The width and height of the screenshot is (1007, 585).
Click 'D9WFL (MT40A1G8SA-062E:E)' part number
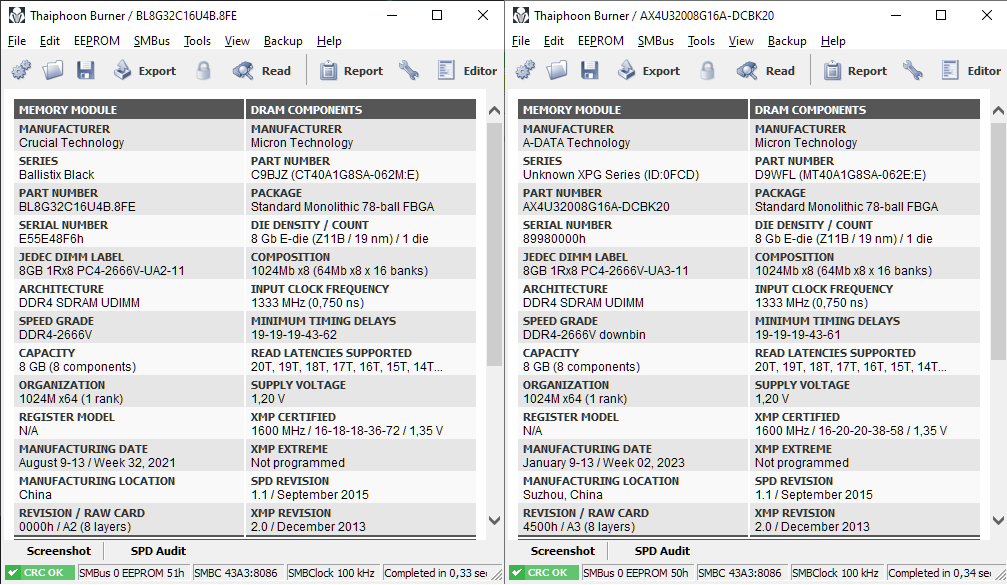[x=840, y=175]
